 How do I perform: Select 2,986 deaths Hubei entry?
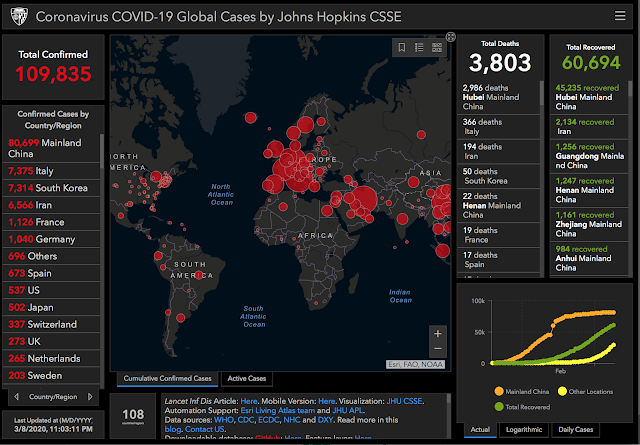(x=499, y=97)
